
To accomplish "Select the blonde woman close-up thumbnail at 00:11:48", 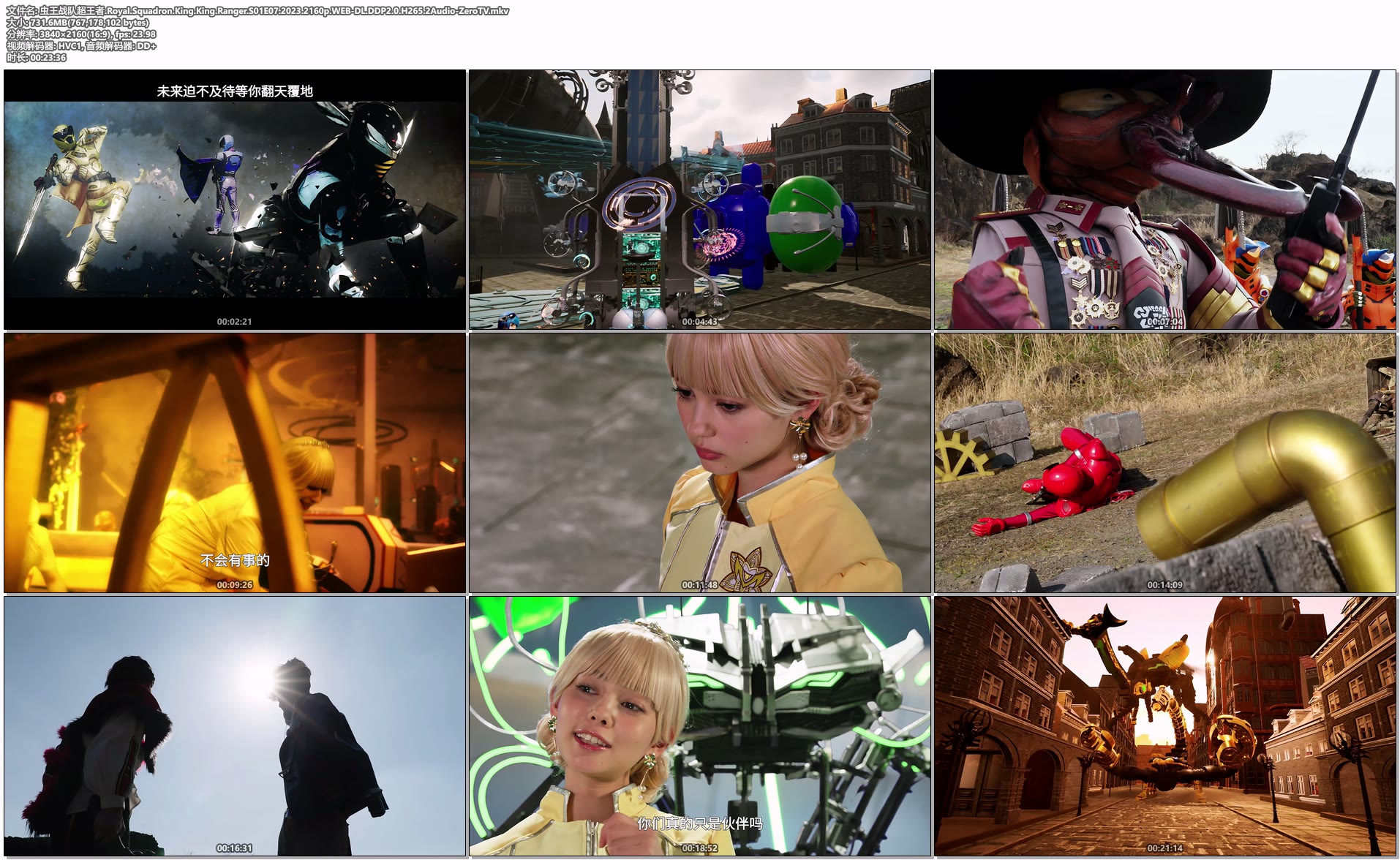I will click(x=699, y=461).
